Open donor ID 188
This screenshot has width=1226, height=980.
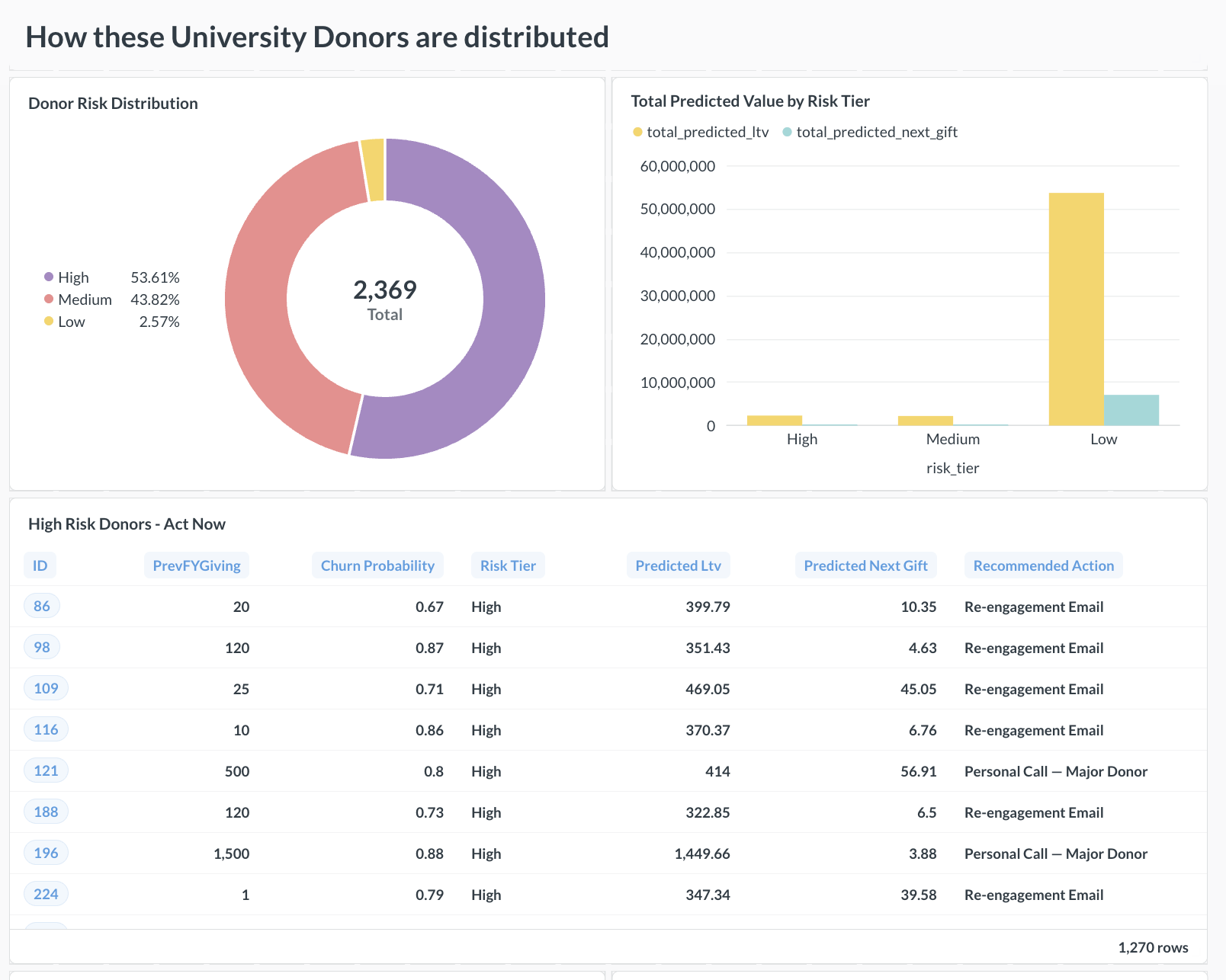47,812
